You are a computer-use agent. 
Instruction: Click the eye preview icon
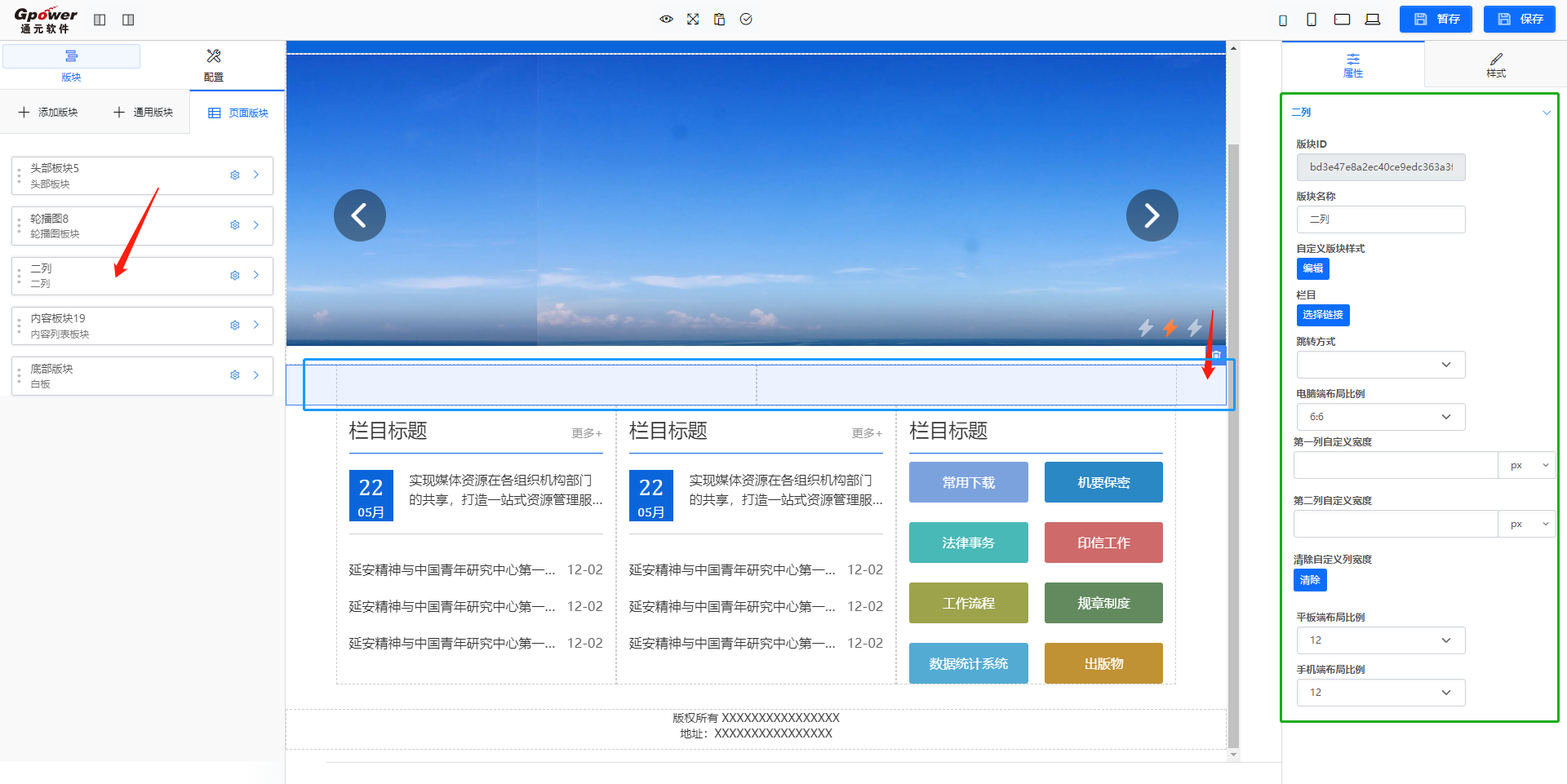[x=666, y=19]
